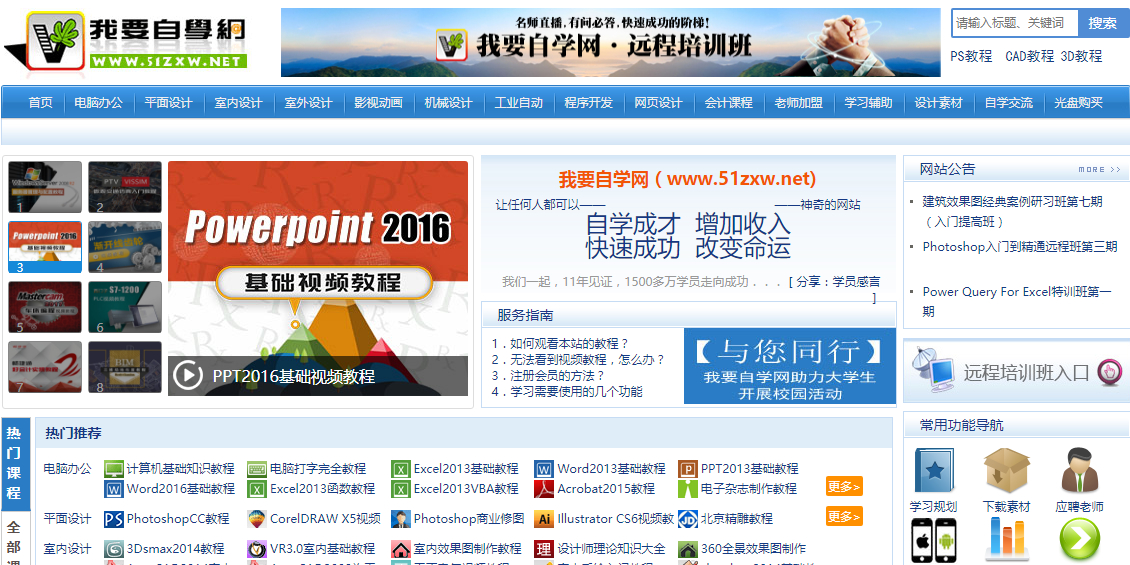Click the CorelDRAW balloon icon

257,519
